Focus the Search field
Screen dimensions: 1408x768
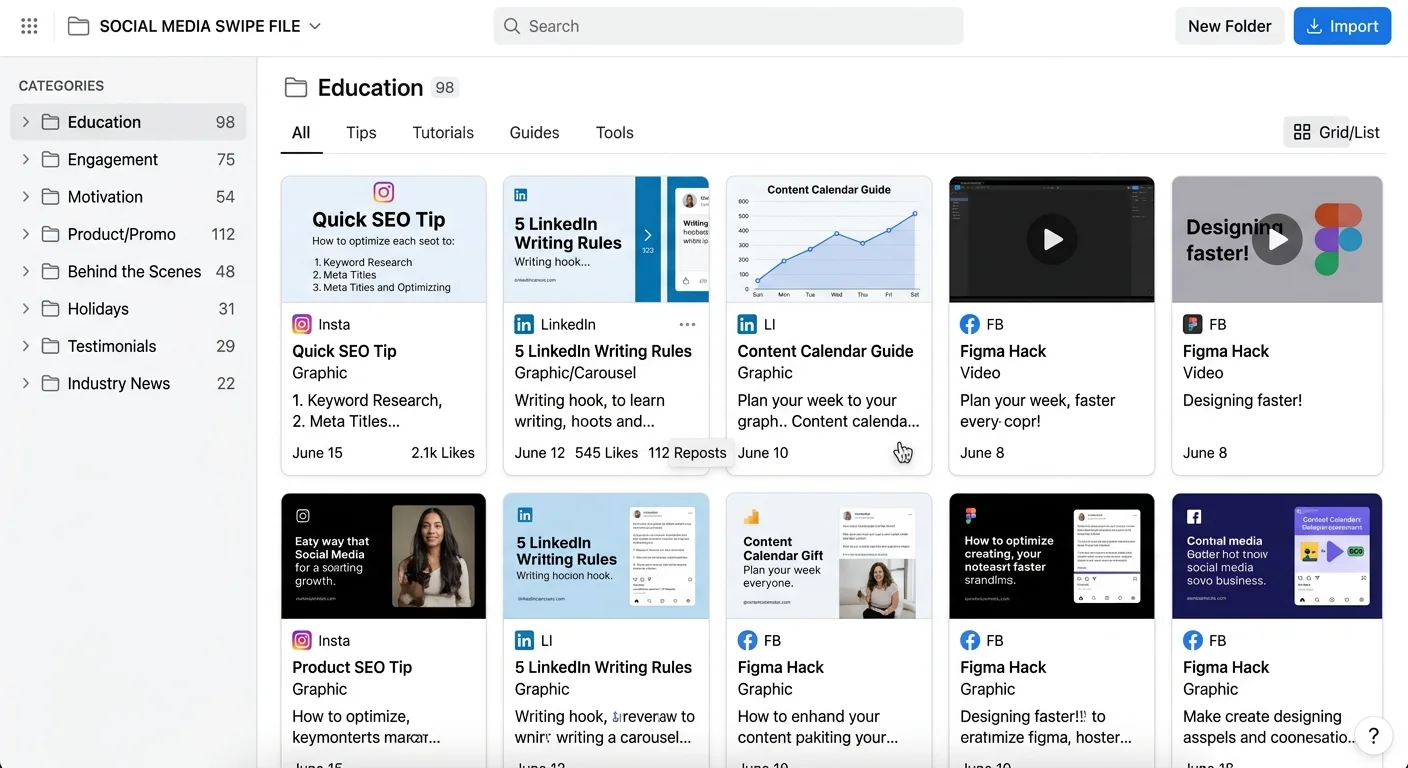pyautogui.click(x=728, y=26)
